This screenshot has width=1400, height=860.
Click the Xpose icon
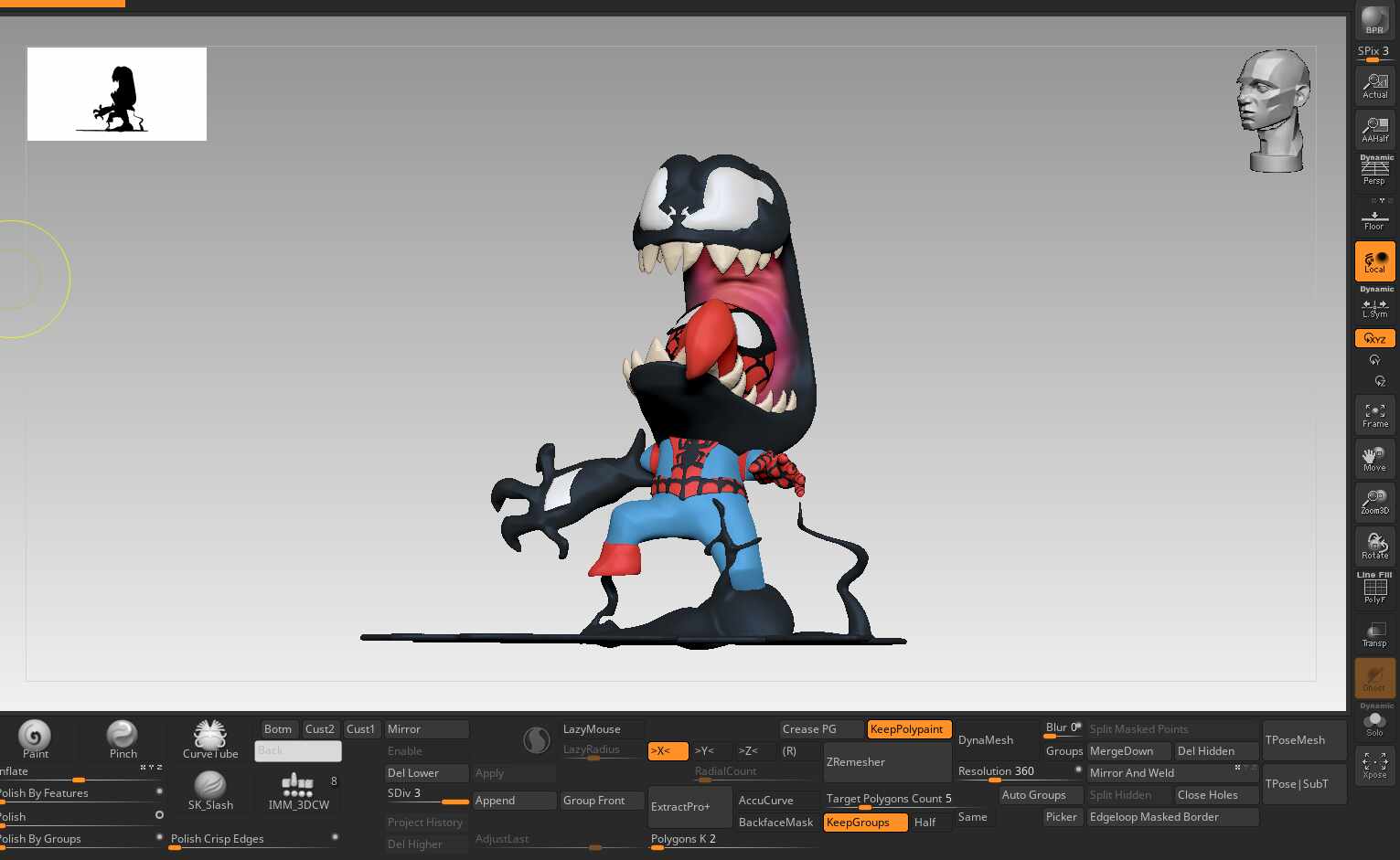(x=1374, y=765)
